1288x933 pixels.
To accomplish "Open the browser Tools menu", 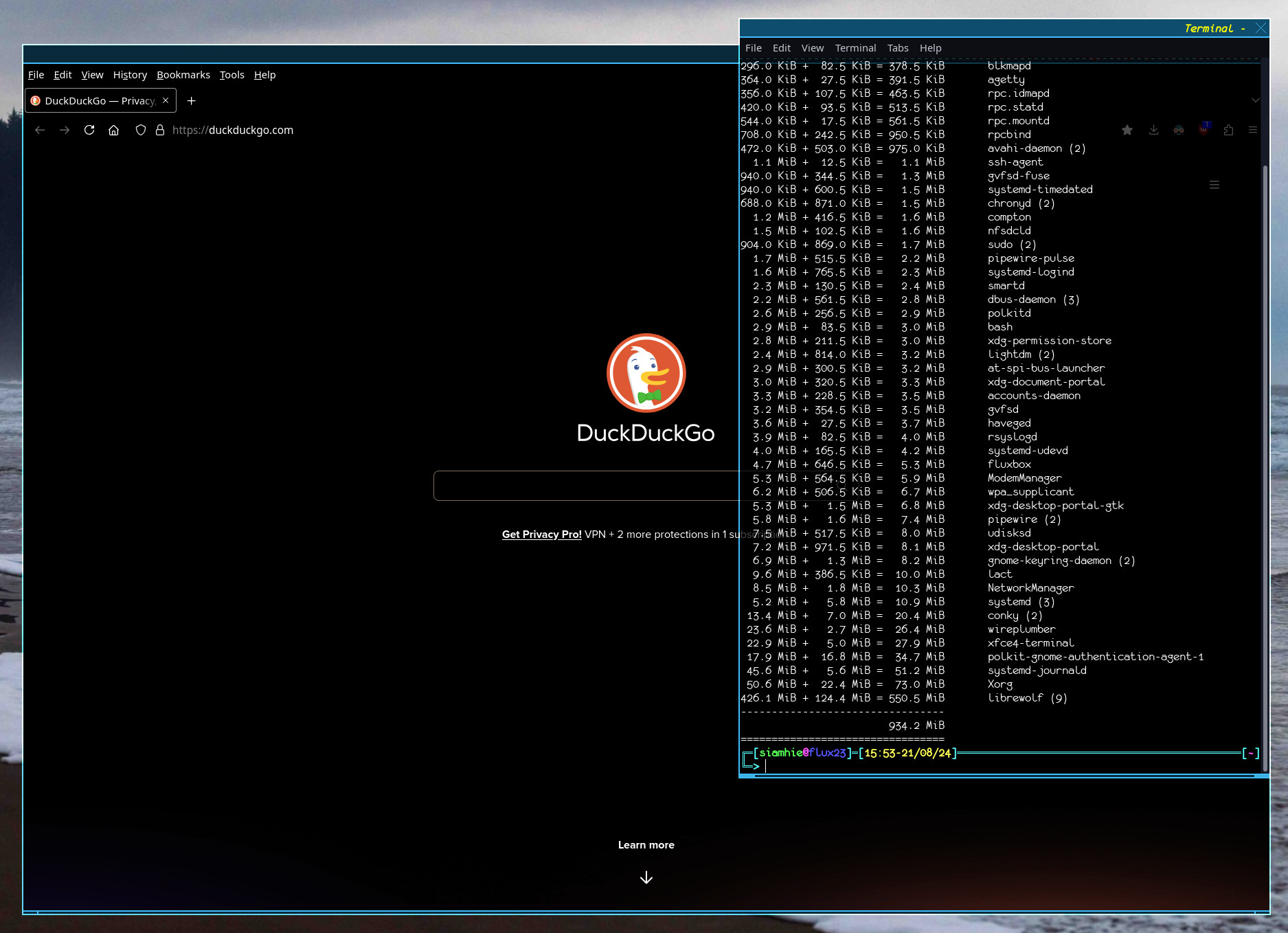I will click(232, 75).
